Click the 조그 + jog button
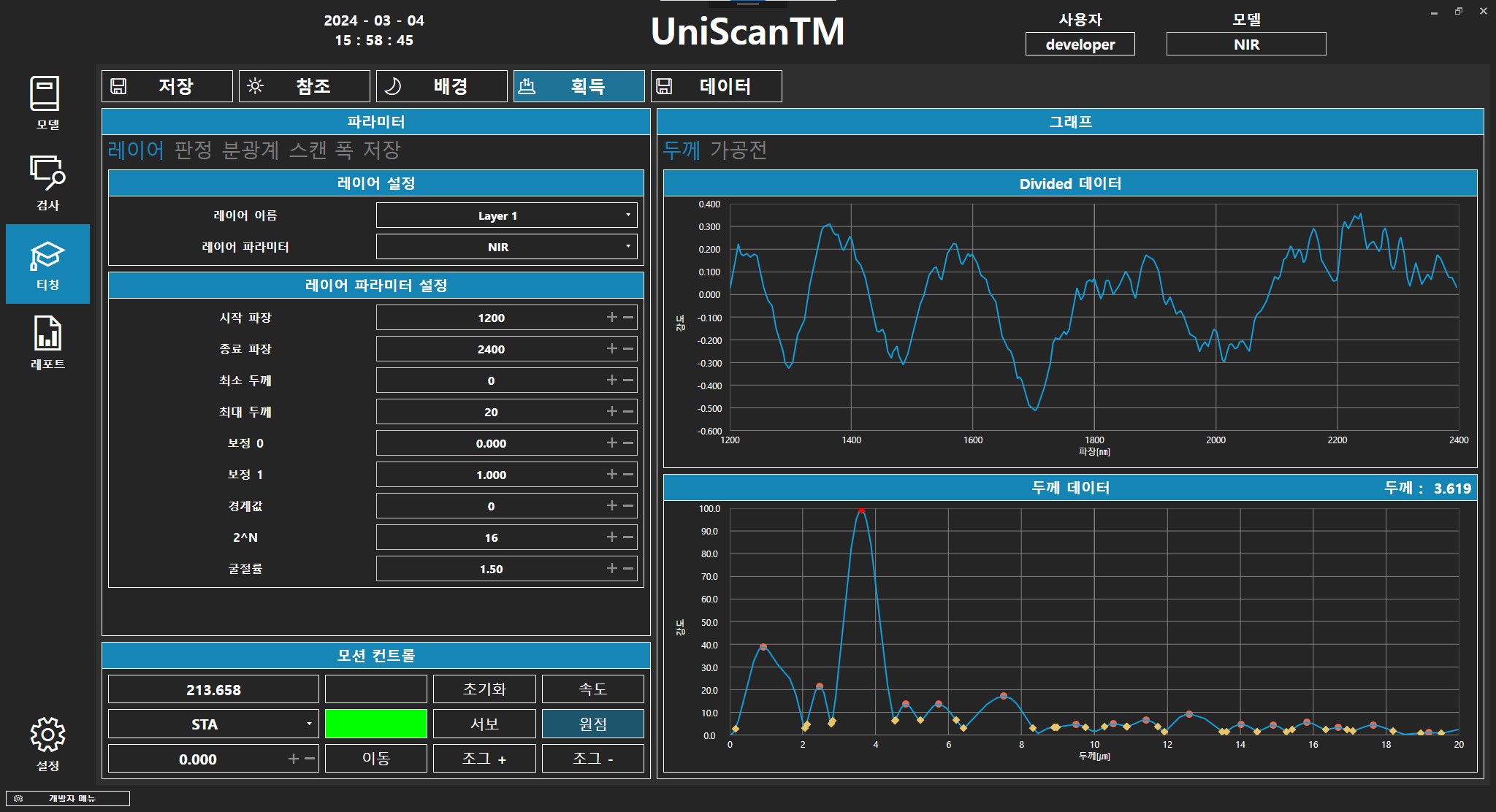 484,759
